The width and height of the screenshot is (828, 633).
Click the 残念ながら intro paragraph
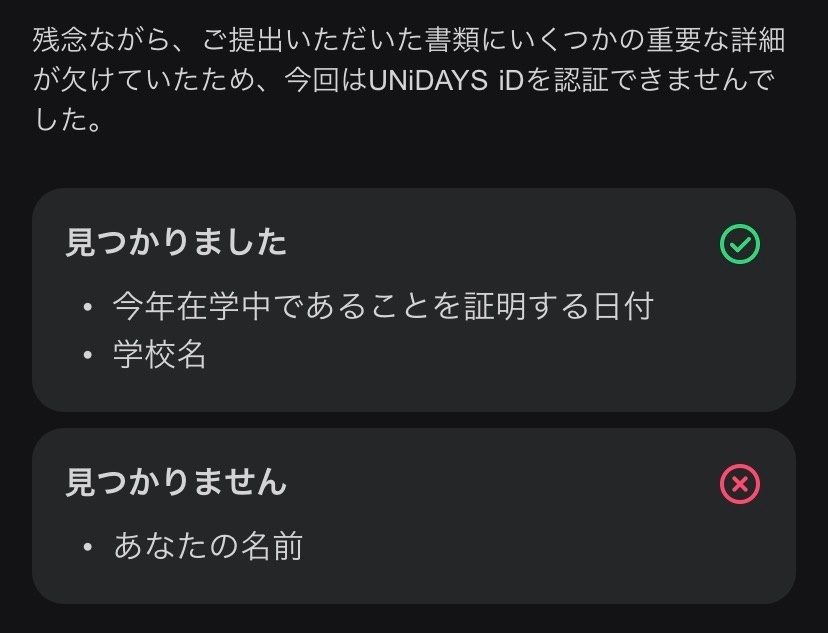(409, 80)
